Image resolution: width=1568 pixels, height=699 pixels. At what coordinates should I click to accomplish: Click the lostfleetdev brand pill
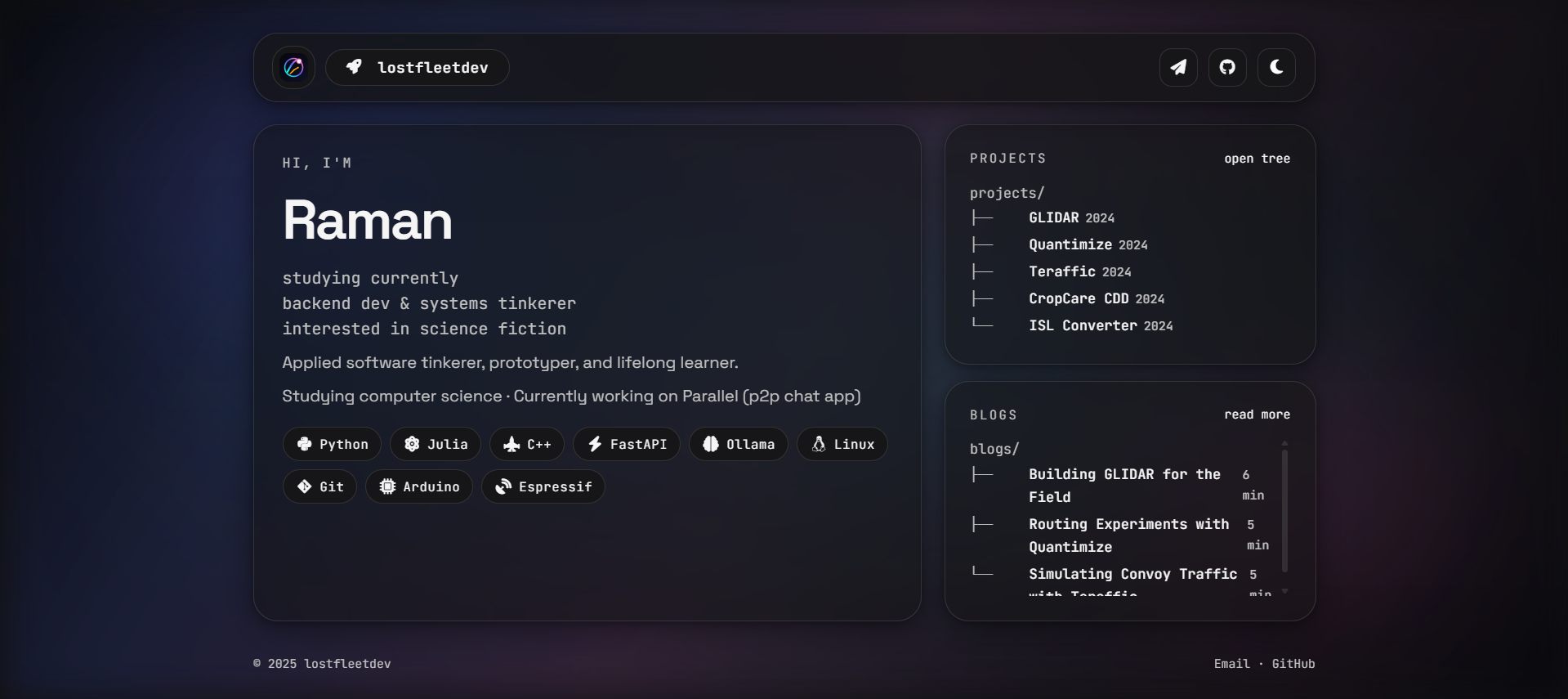tap(417, 67)
